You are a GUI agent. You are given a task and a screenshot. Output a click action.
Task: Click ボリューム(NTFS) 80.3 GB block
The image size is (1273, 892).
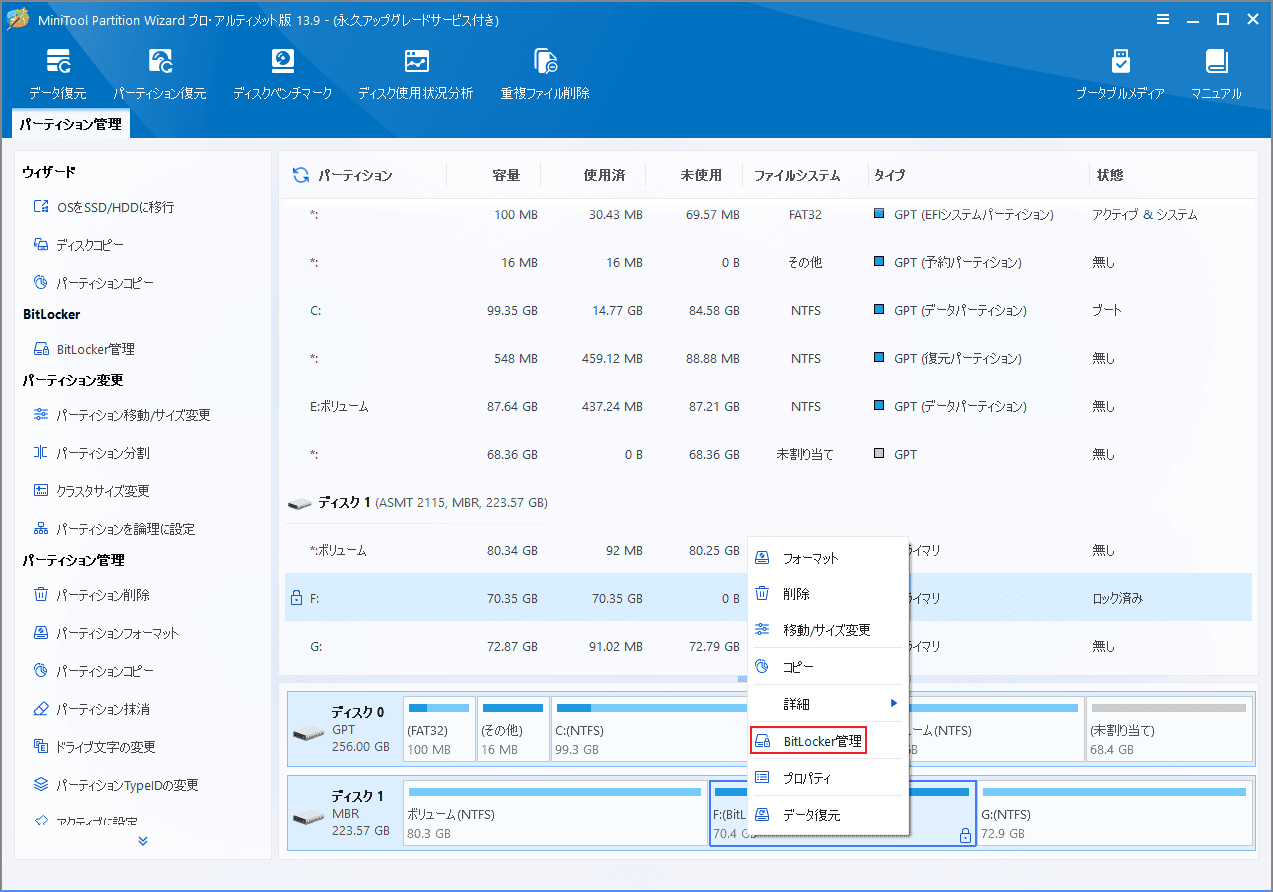[x=555, y=813]
